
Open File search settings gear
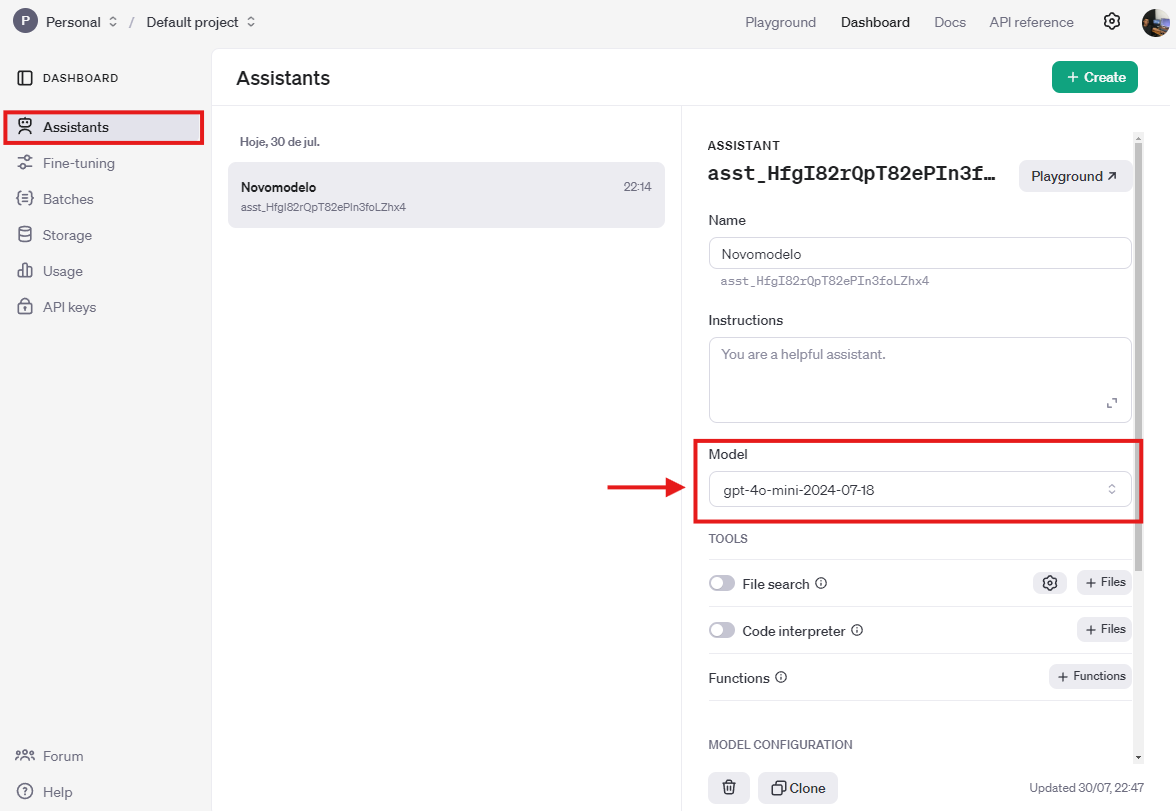pyautogui.click(x=1049, y=583)
